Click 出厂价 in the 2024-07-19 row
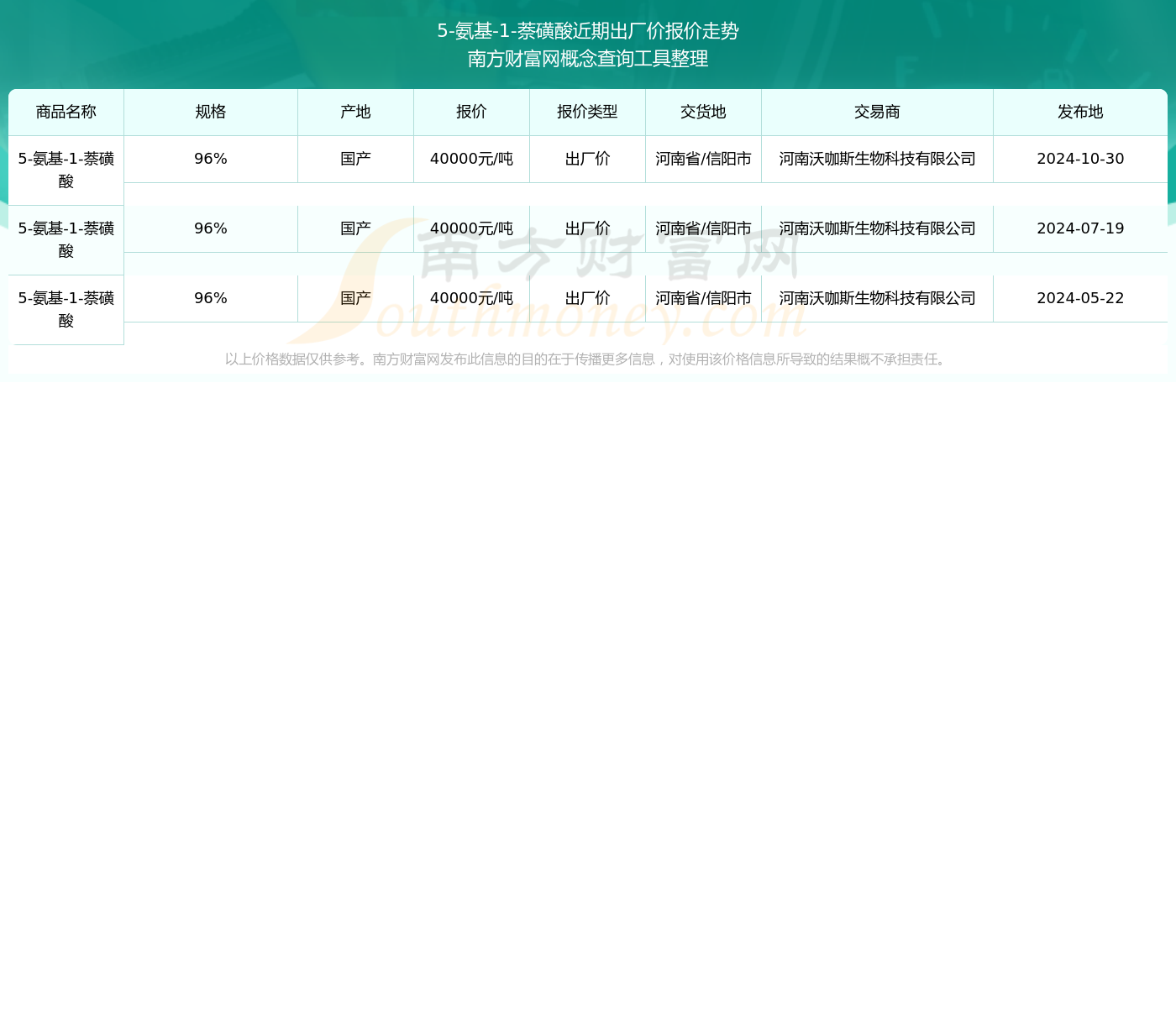The image size is (1176, 1012). (587, 228)
